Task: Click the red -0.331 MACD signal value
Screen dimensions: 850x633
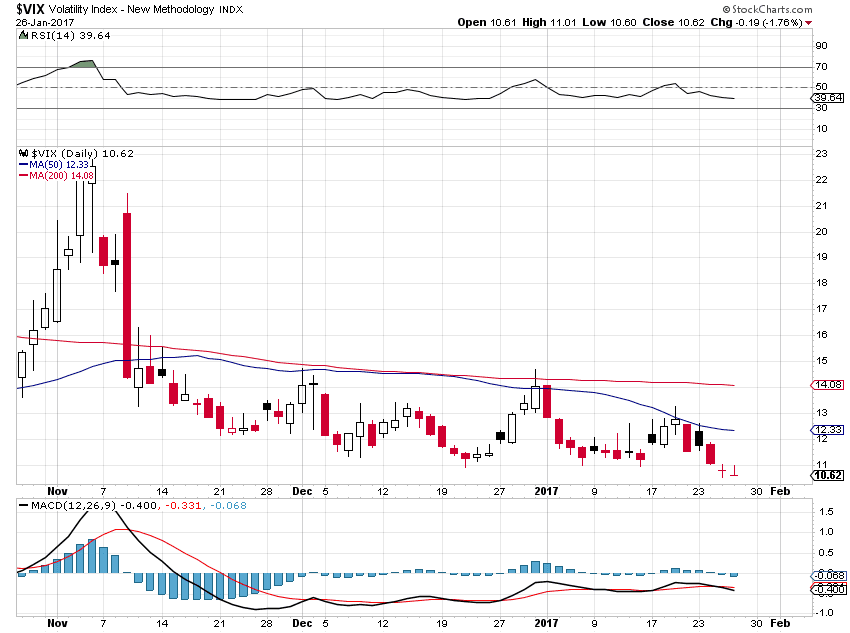Action: 183,506
